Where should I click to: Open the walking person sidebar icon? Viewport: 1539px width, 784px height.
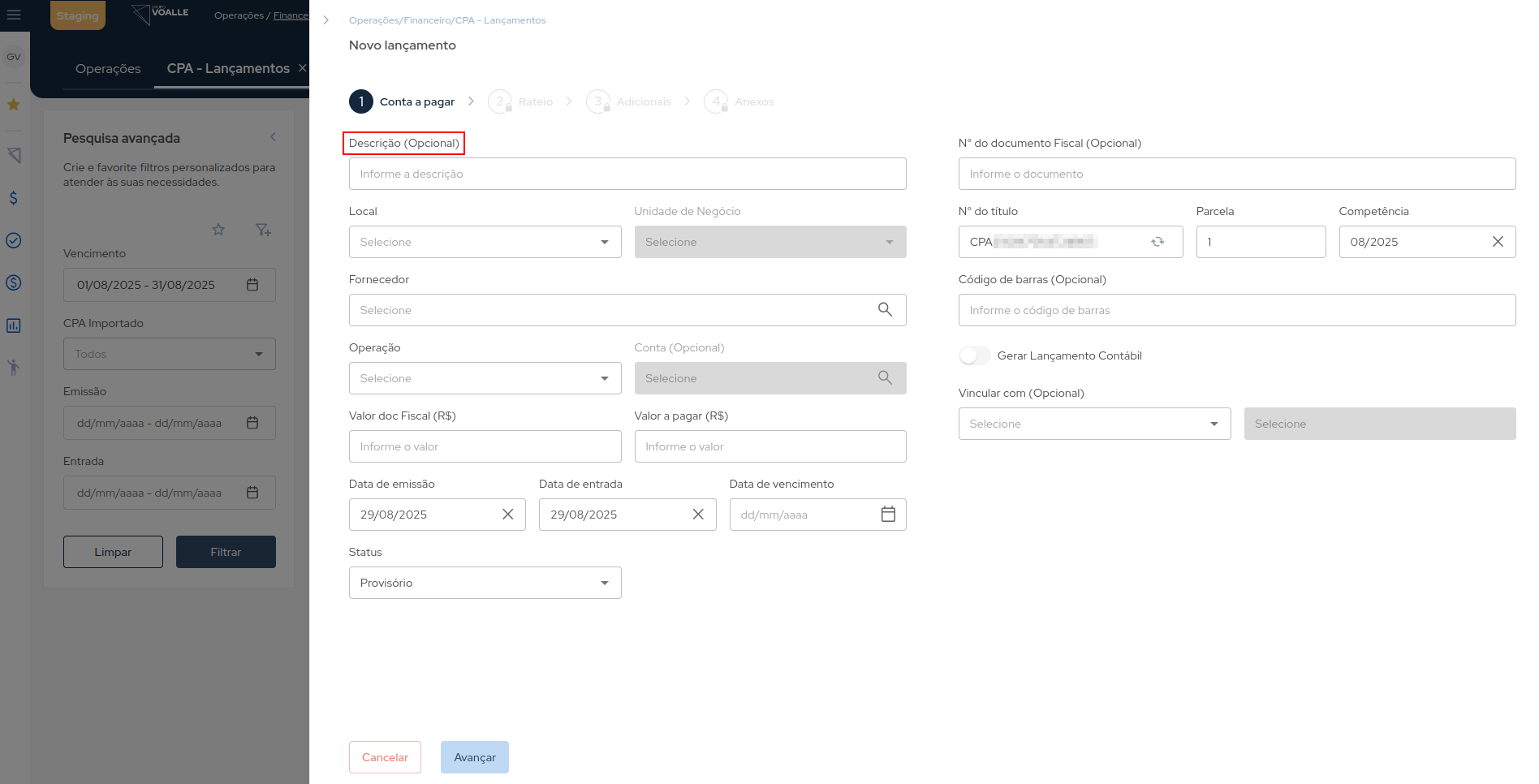click(x=14, y=368)
